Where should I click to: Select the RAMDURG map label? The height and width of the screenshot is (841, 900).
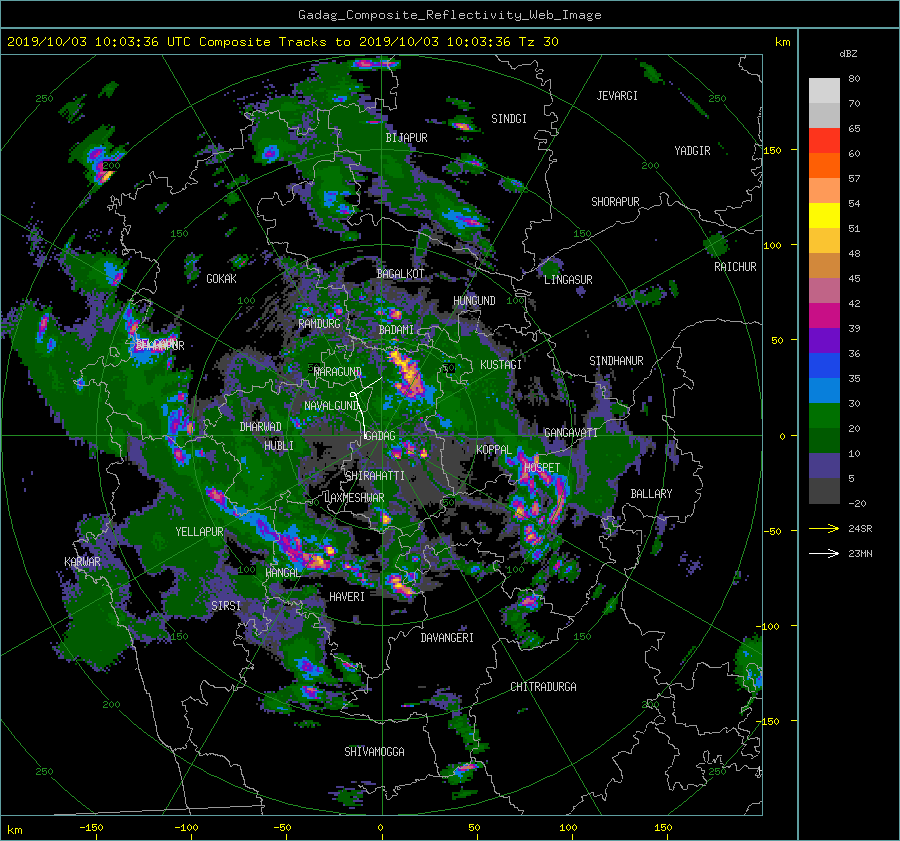319,324
